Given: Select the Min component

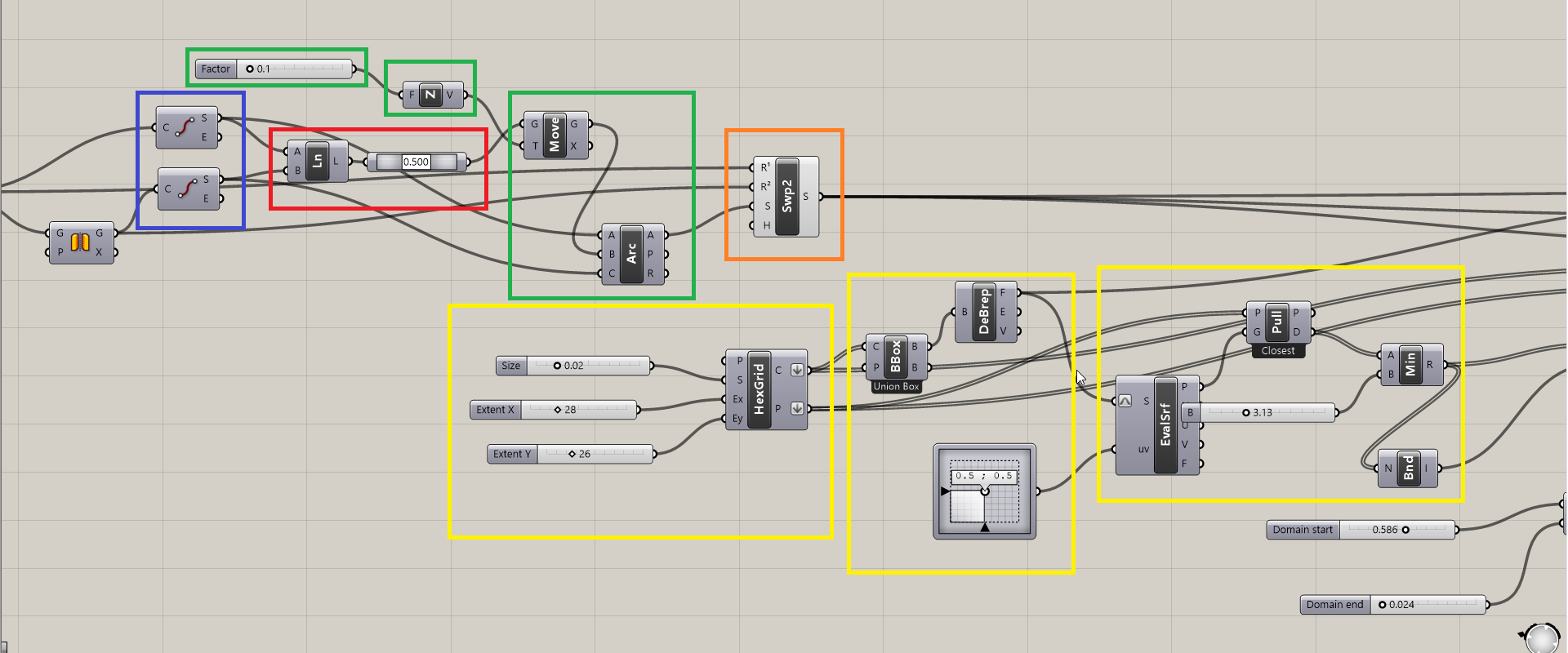Looking at the screenshot, I should (1410, 365).
